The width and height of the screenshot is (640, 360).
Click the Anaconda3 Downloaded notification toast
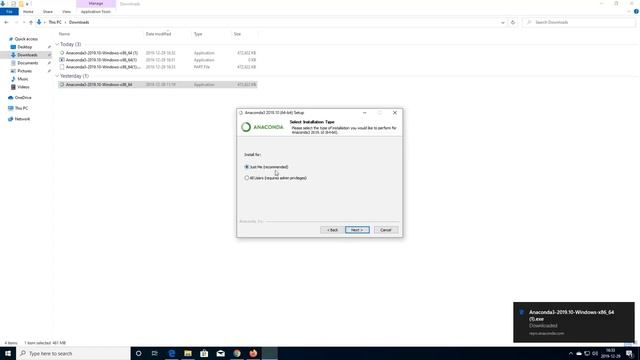click(574, 322)
